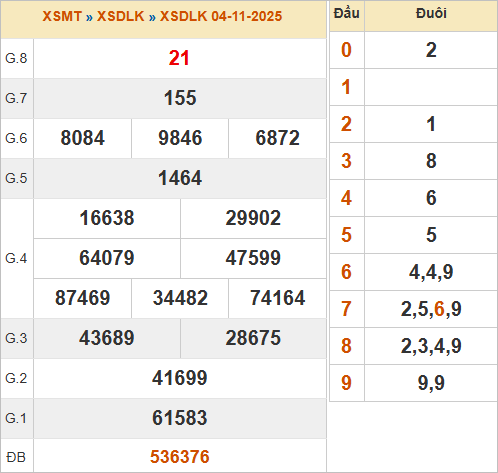Image resolution: width=498 pixels, height=473 pixels.
Task: Click the G.6 number 6872
Action: pos(277,138)
